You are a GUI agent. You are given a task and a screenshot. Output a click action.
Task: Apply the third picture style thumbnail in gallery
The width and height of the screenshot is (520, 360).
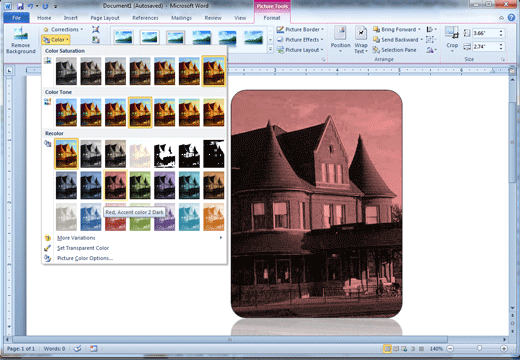click(176, 37)
